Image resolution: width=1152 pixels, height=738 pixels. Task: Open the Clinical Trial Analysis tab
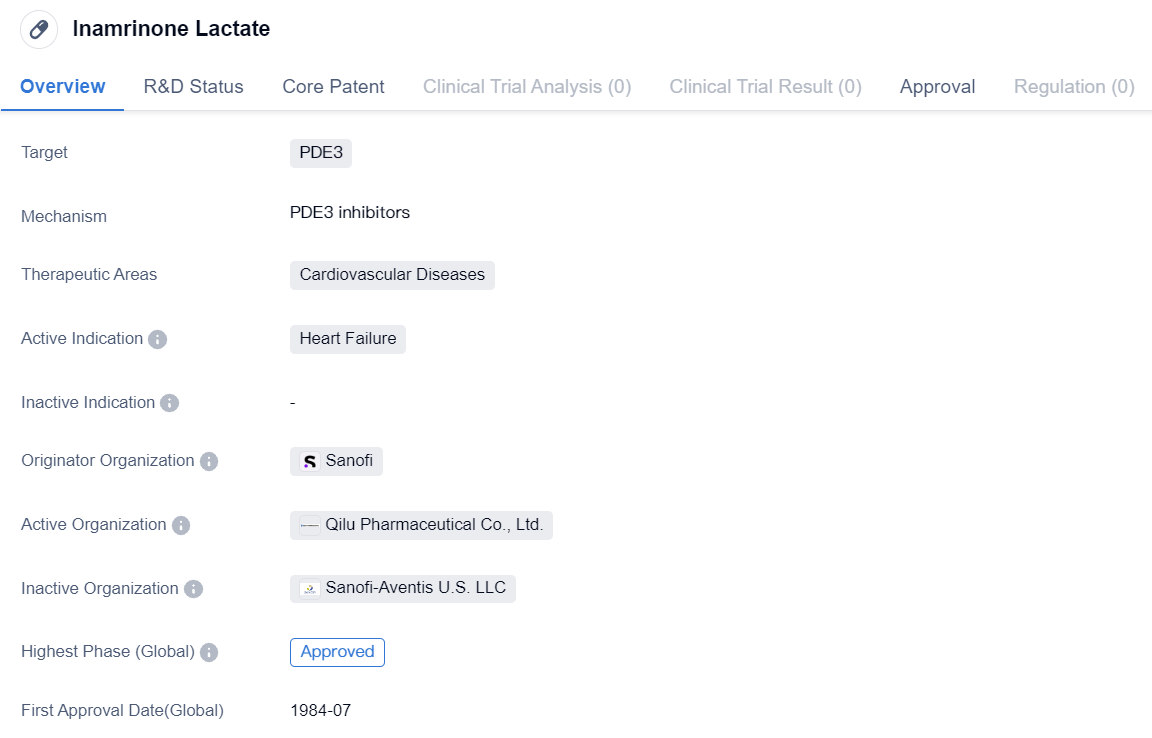527,87
